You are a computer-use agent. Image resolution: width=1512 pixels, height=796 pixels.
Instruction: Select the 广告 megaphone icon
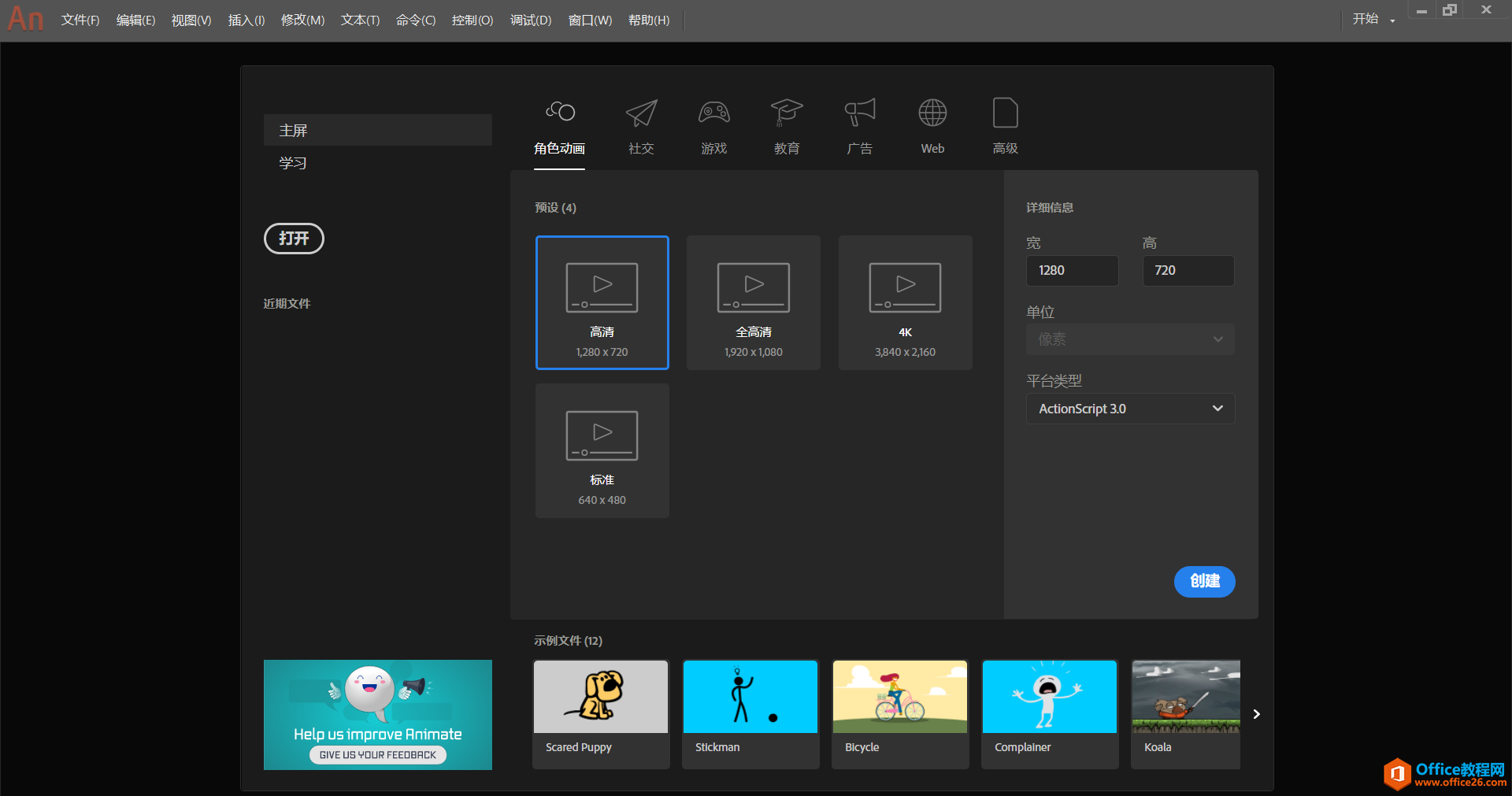pos(860,113)
